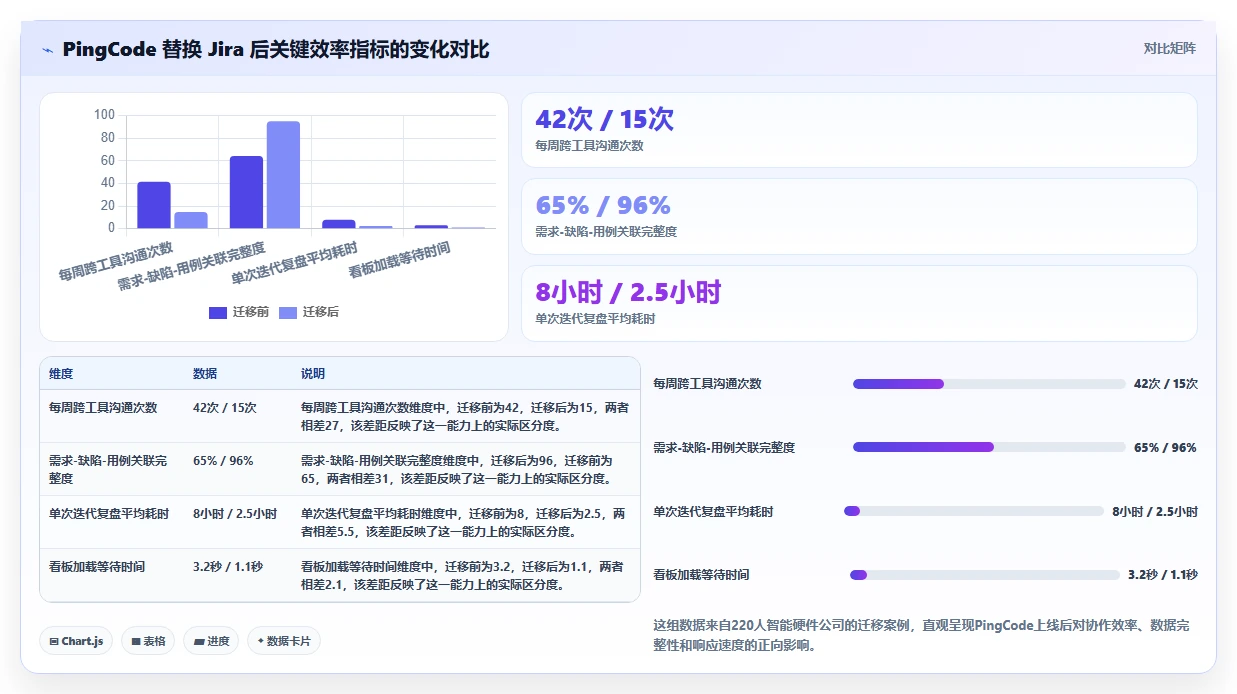This screenshot has height=694, width=1237.
Task: Click the 迁移前 bar for 需求-缺陷-用例关联完整度
Action: (x=246, y=192)
